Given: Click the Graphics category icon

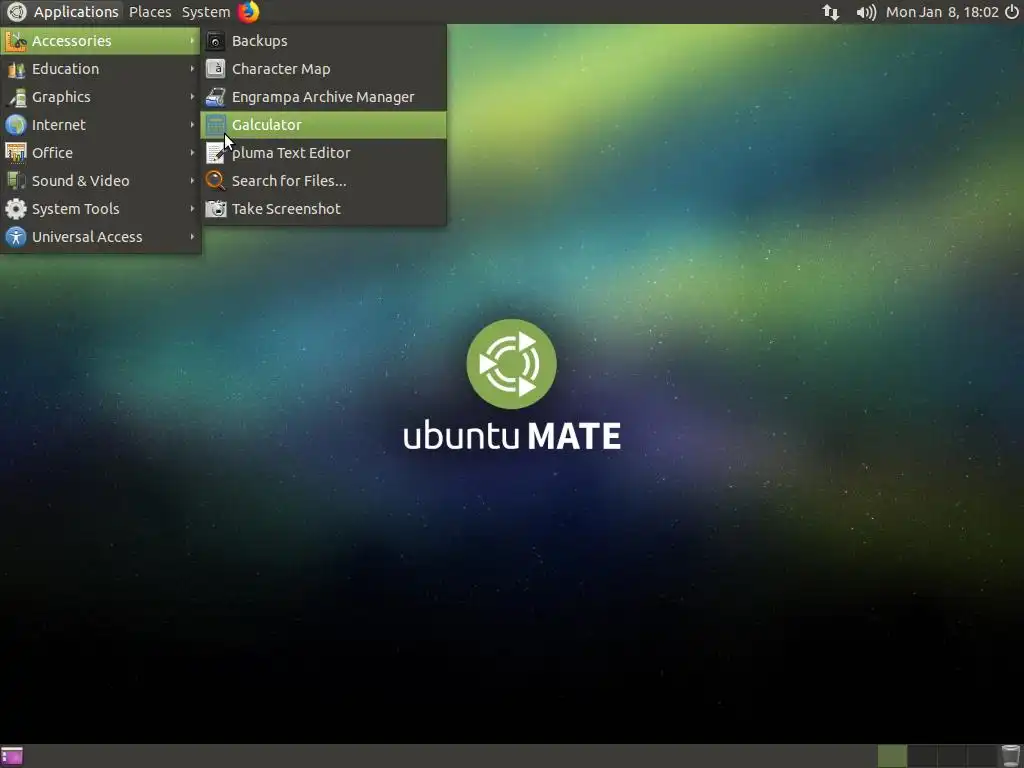Looking at the screenshot, I should (x=16, y=97).
